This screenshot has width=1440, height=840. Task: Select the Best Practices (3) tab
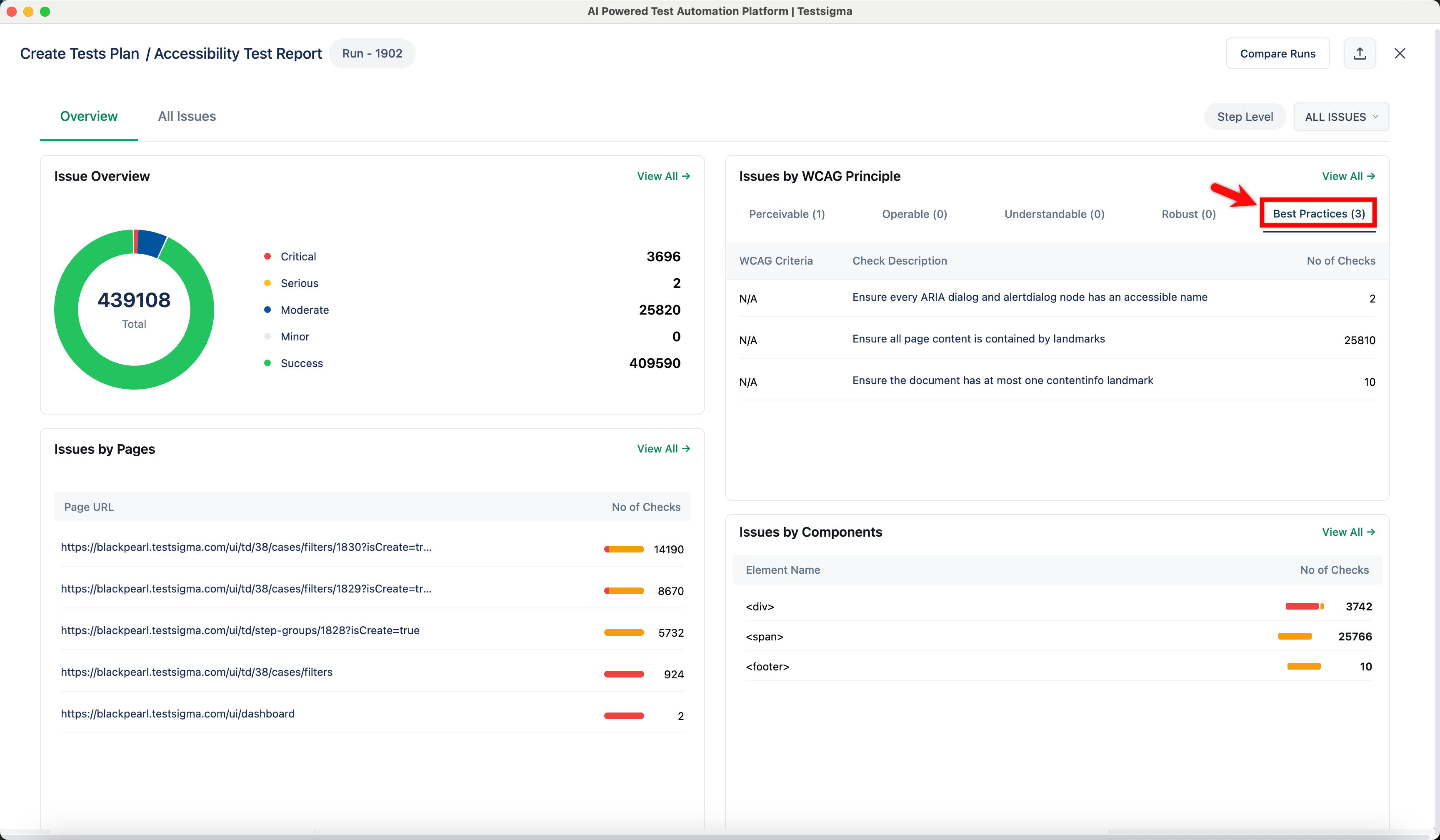[1318, 214]
